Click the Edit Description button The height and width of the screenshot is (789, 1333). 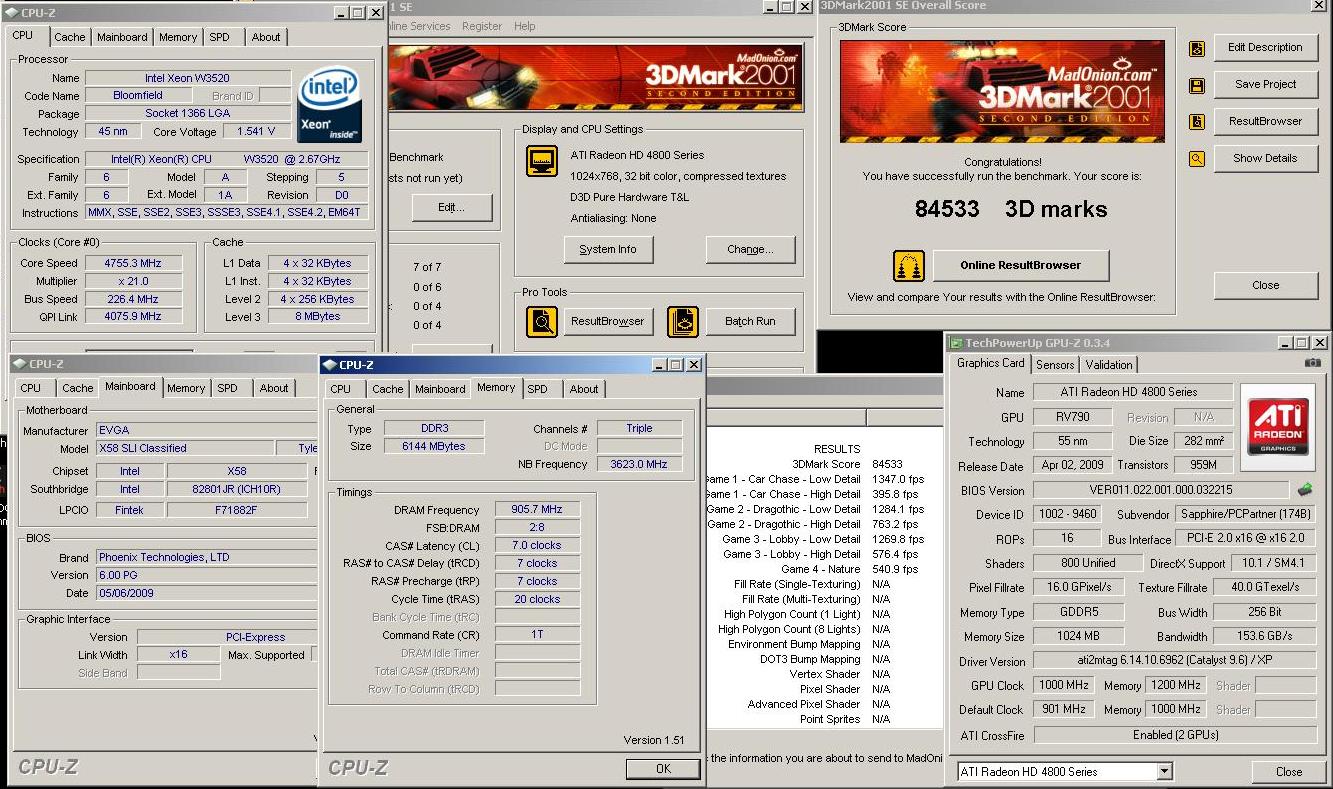1265,47
